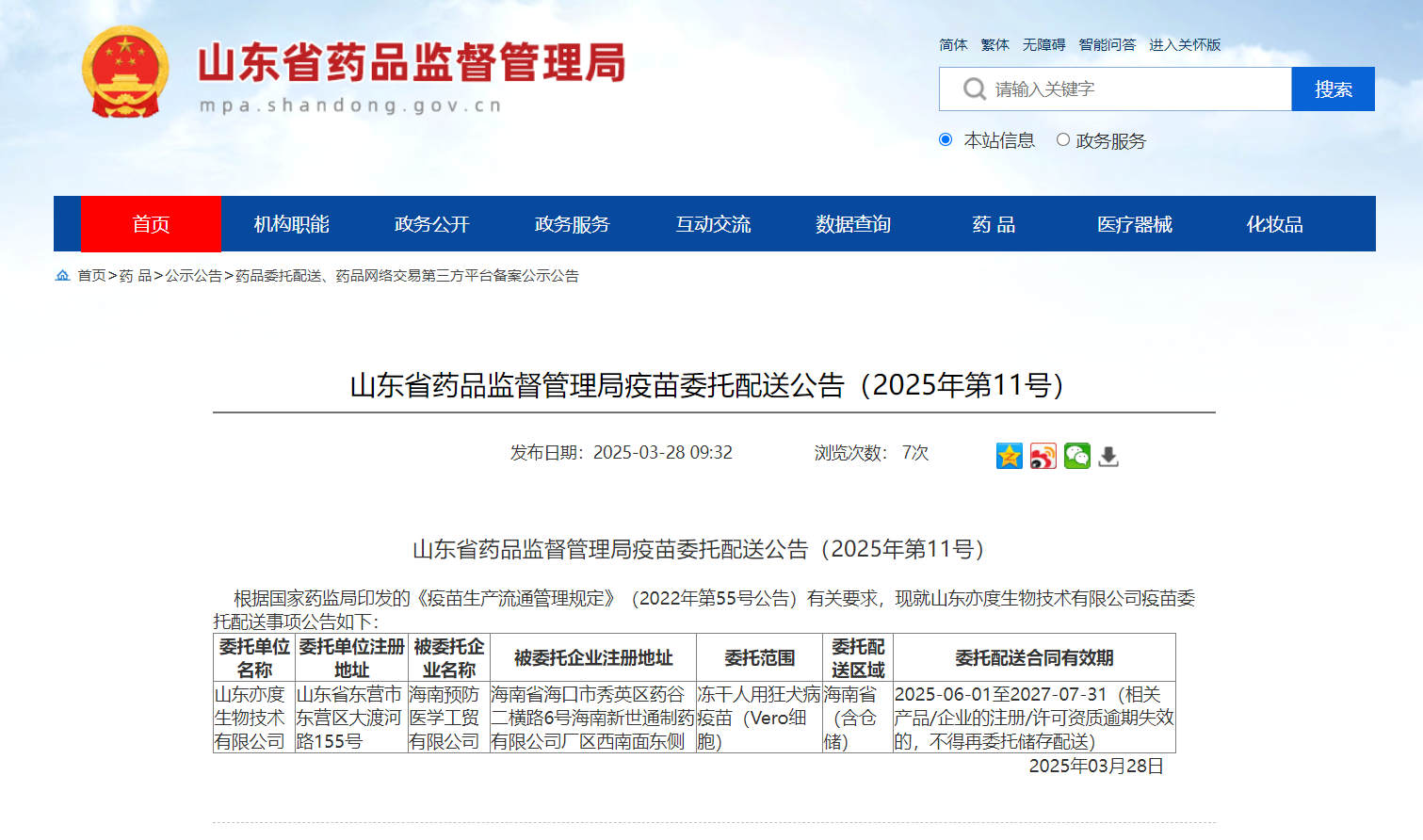Open the 智能问答 link

point(1107,44)
